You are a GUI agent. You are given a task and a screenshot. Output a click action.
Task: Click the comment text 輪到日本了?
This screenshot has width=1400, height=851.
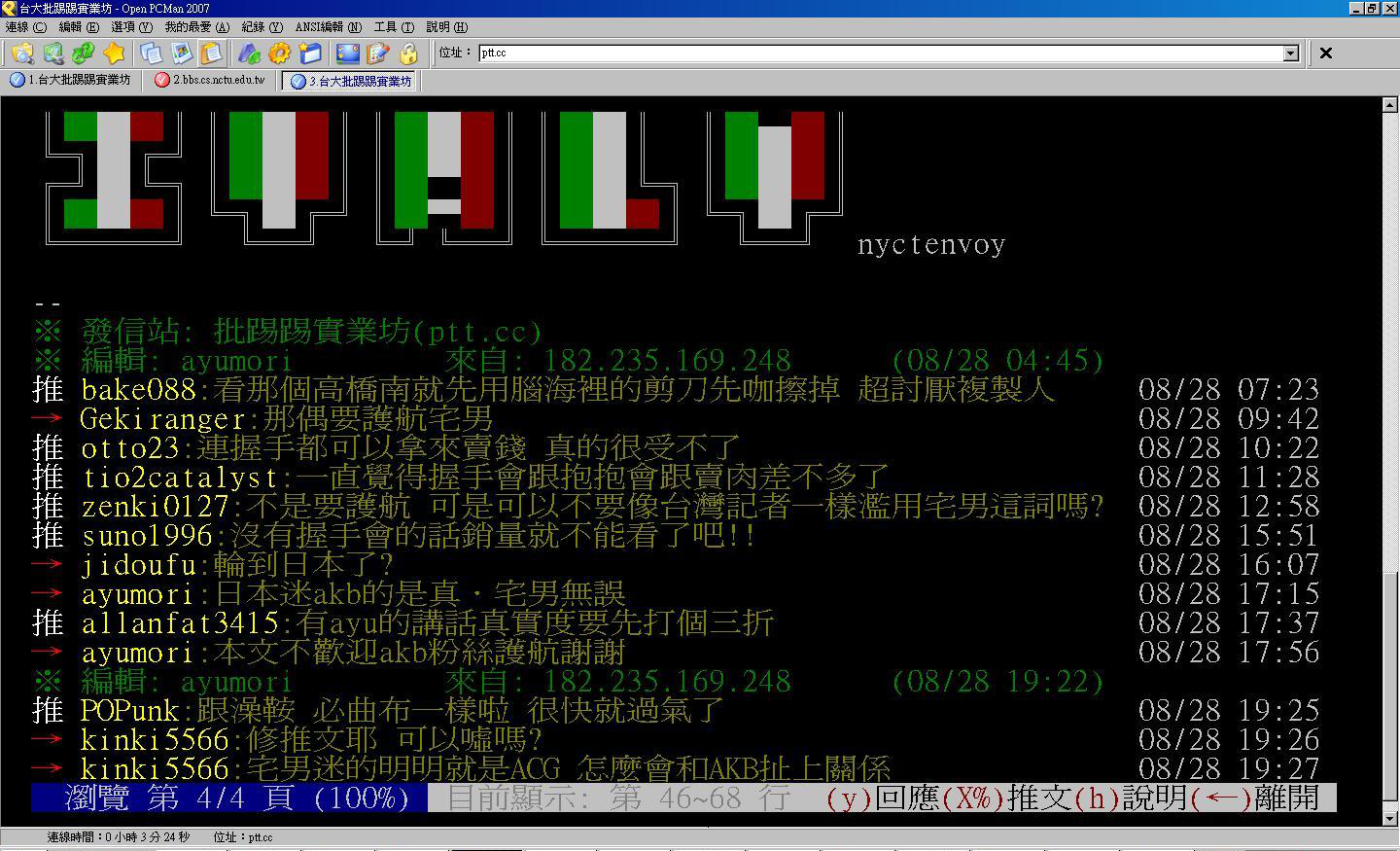click(304, 565)
